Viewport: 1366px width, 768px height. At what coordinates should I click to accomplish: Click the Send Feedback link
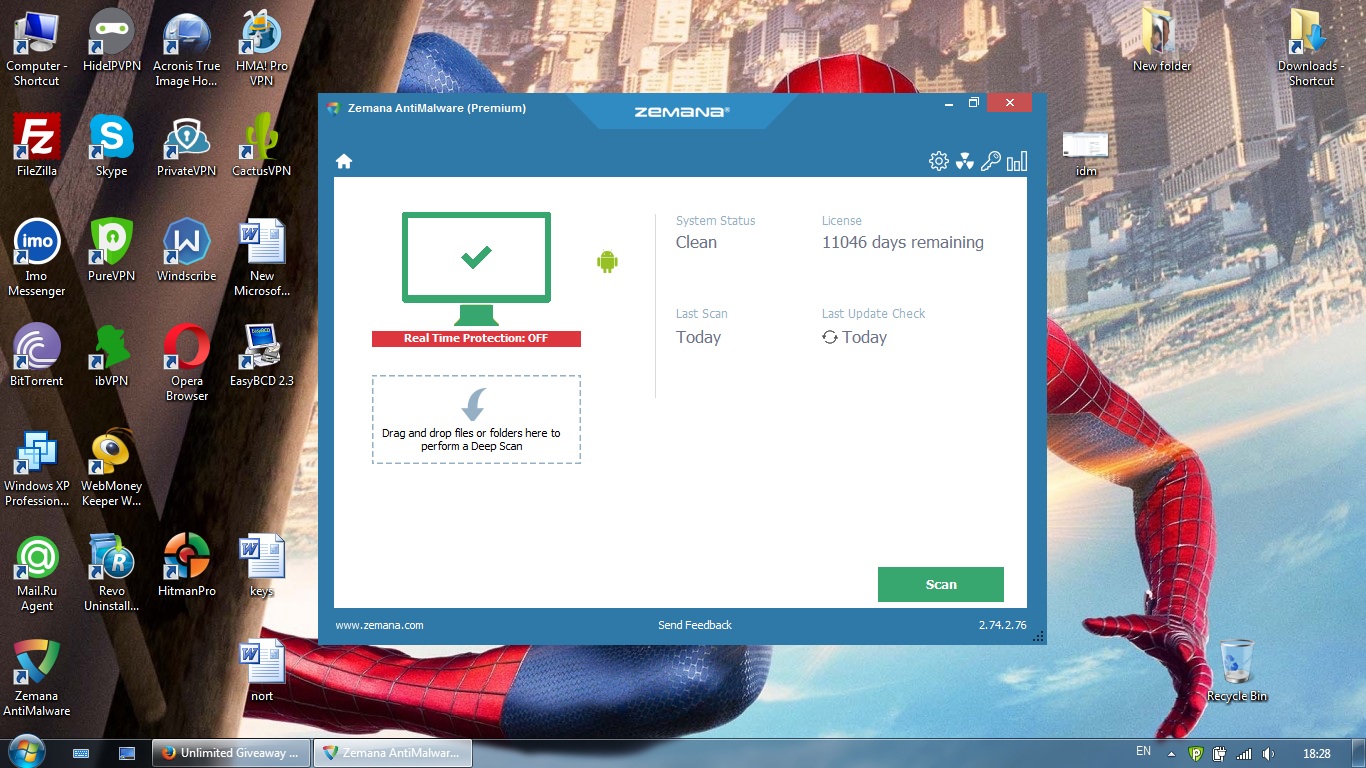(x=695, y=625)
